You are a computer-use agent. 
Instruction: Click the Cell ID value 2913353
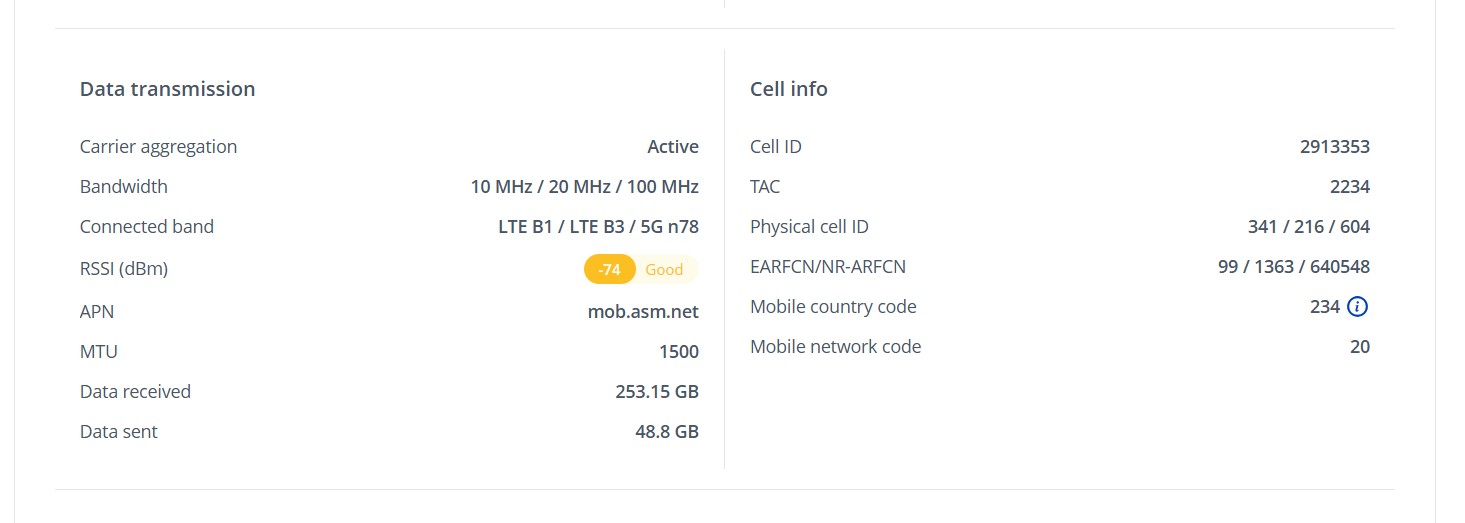click(1334, 147)
